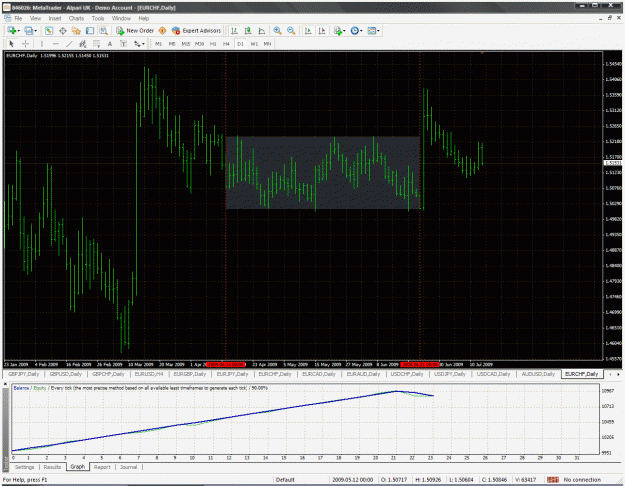The height and width of the screenshot is (486, 625).
Task: Click the Indicators list icon
Action: pos(338,31)
